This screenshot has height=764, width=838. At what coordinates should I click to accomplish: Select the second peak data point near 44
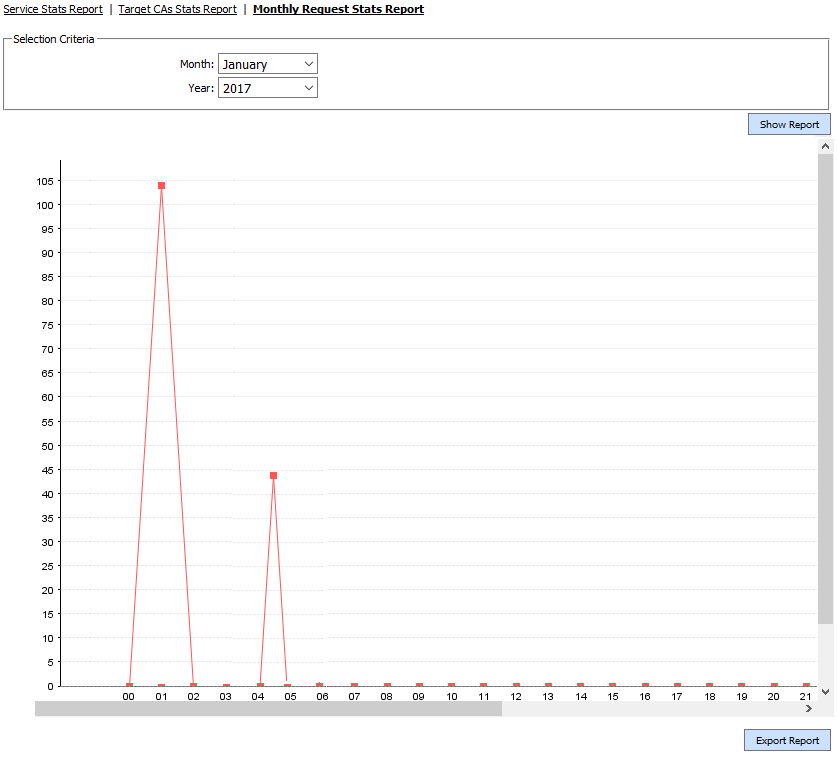(x=273, y=476)
